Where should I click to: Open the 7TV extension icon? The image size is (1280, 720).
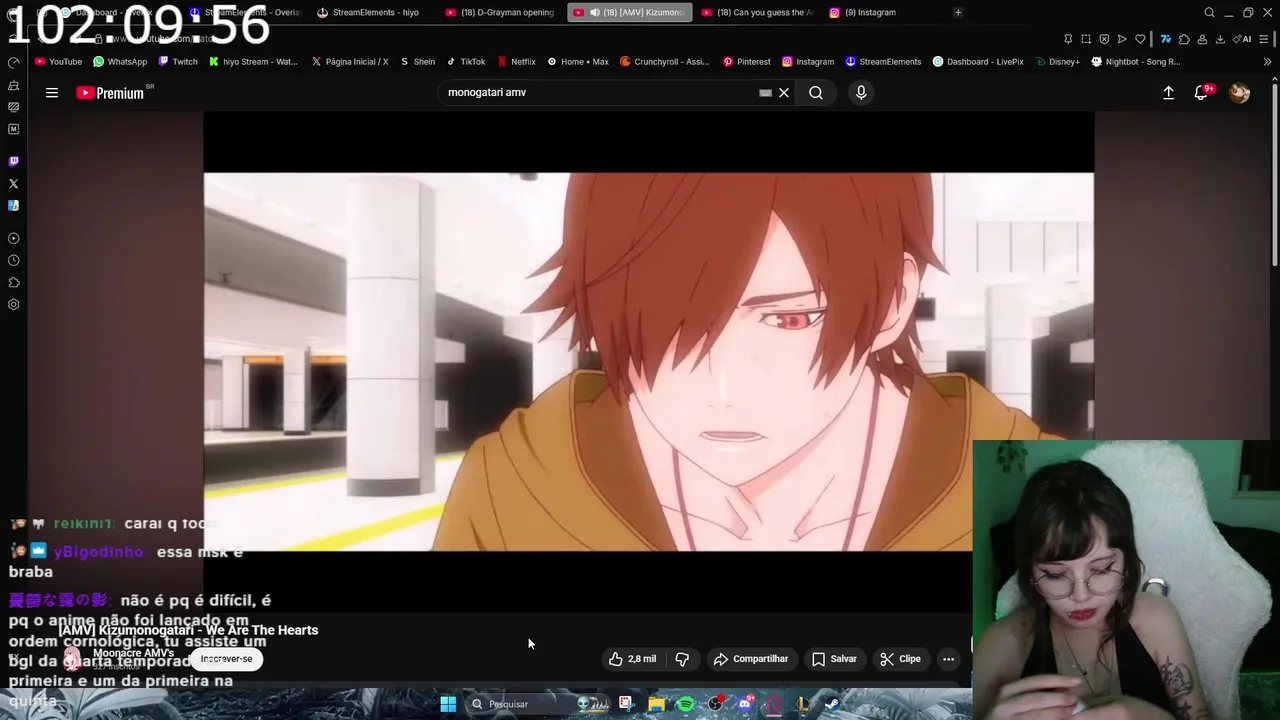coord(1166,39)
